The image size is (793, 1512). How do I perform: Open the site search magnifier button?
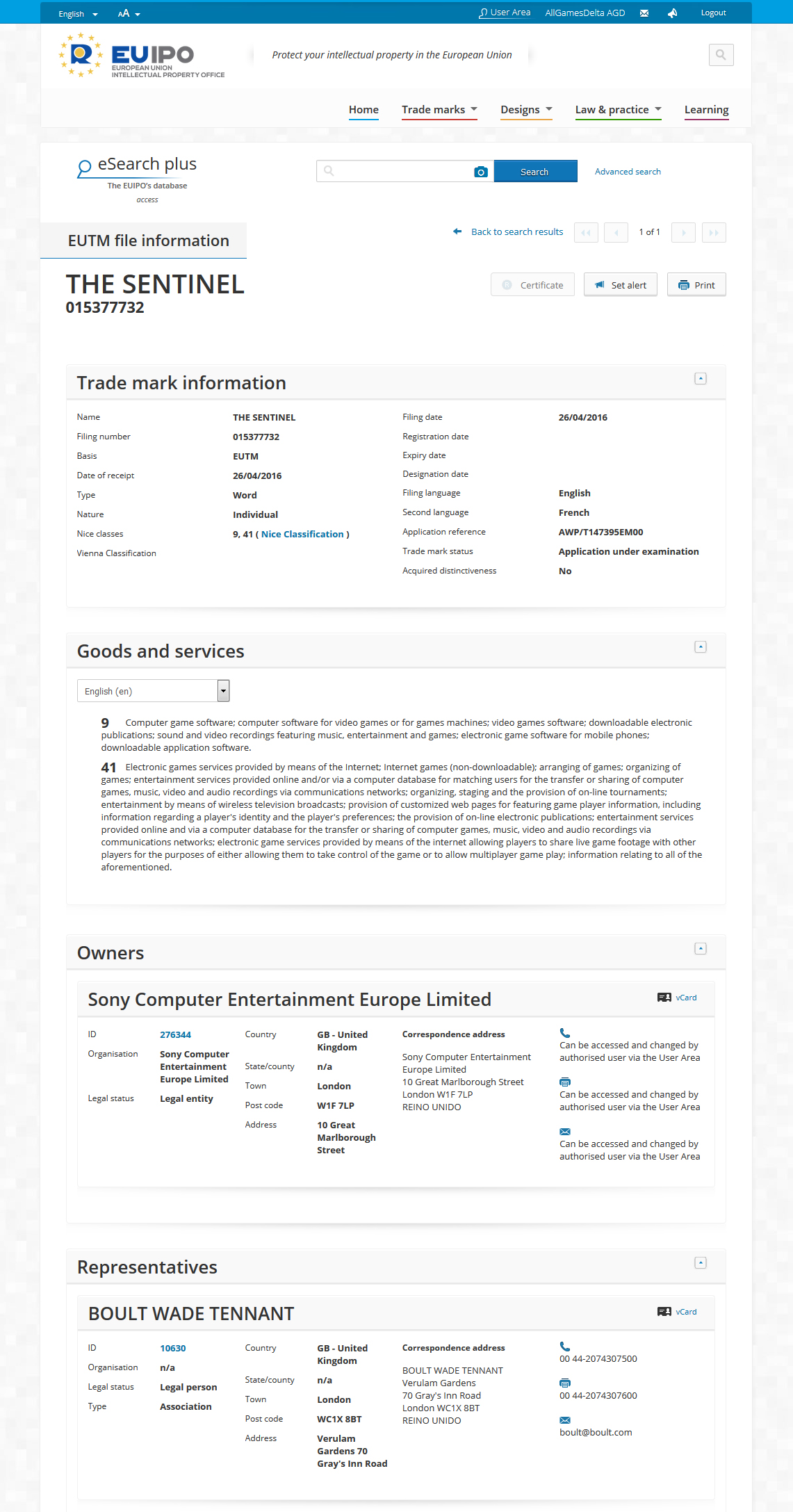(721, 55)
